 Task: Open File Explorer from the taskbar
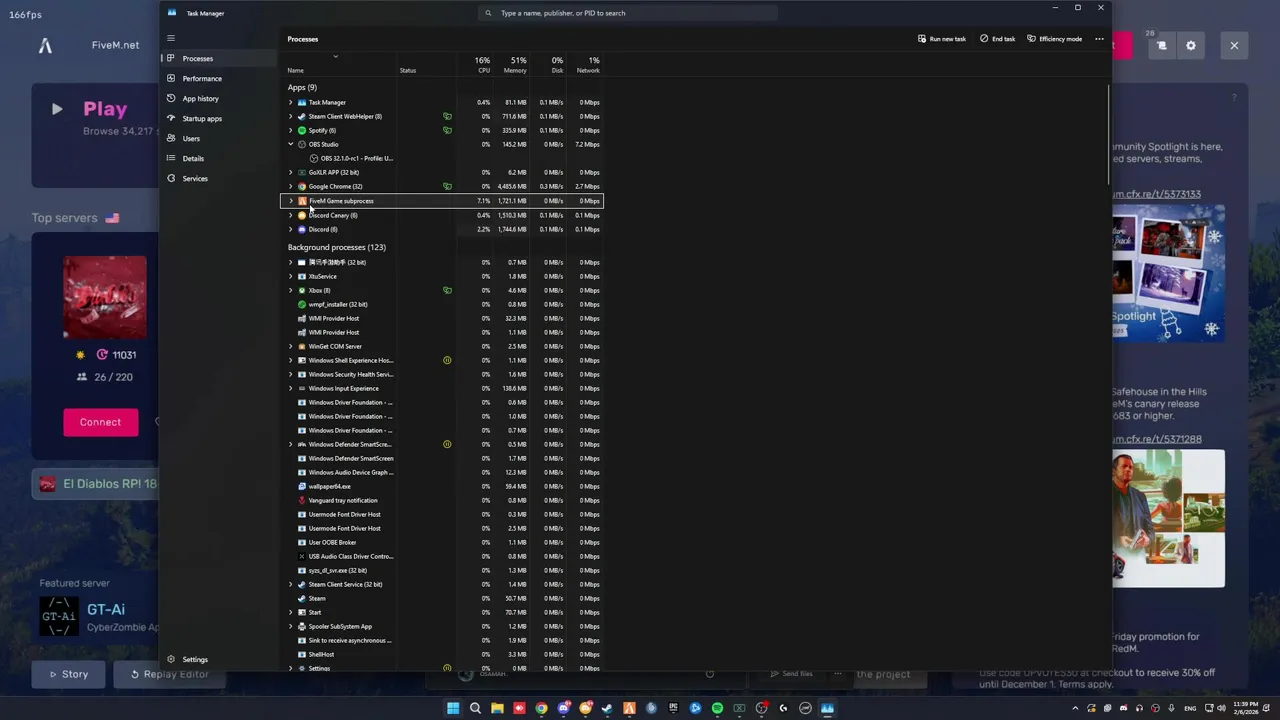click(x=497, y=708)
